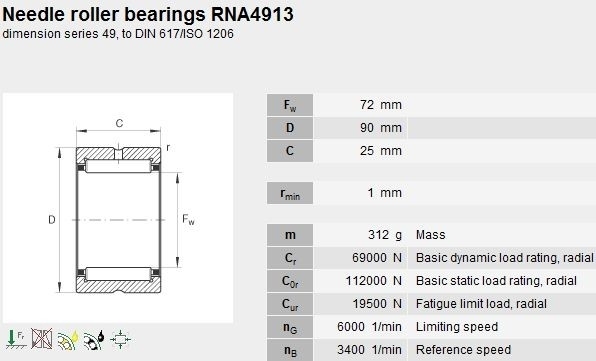Click the C0r symbol cell
Image resolution: width=596 pixels, height=361 pixels.
point(290,281)
